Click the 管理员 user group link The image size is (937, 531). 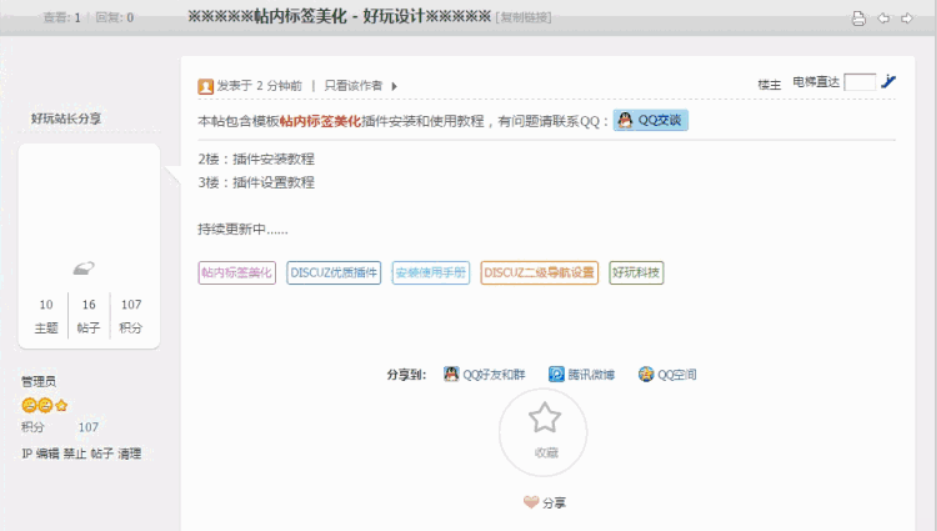coord(39,381)
